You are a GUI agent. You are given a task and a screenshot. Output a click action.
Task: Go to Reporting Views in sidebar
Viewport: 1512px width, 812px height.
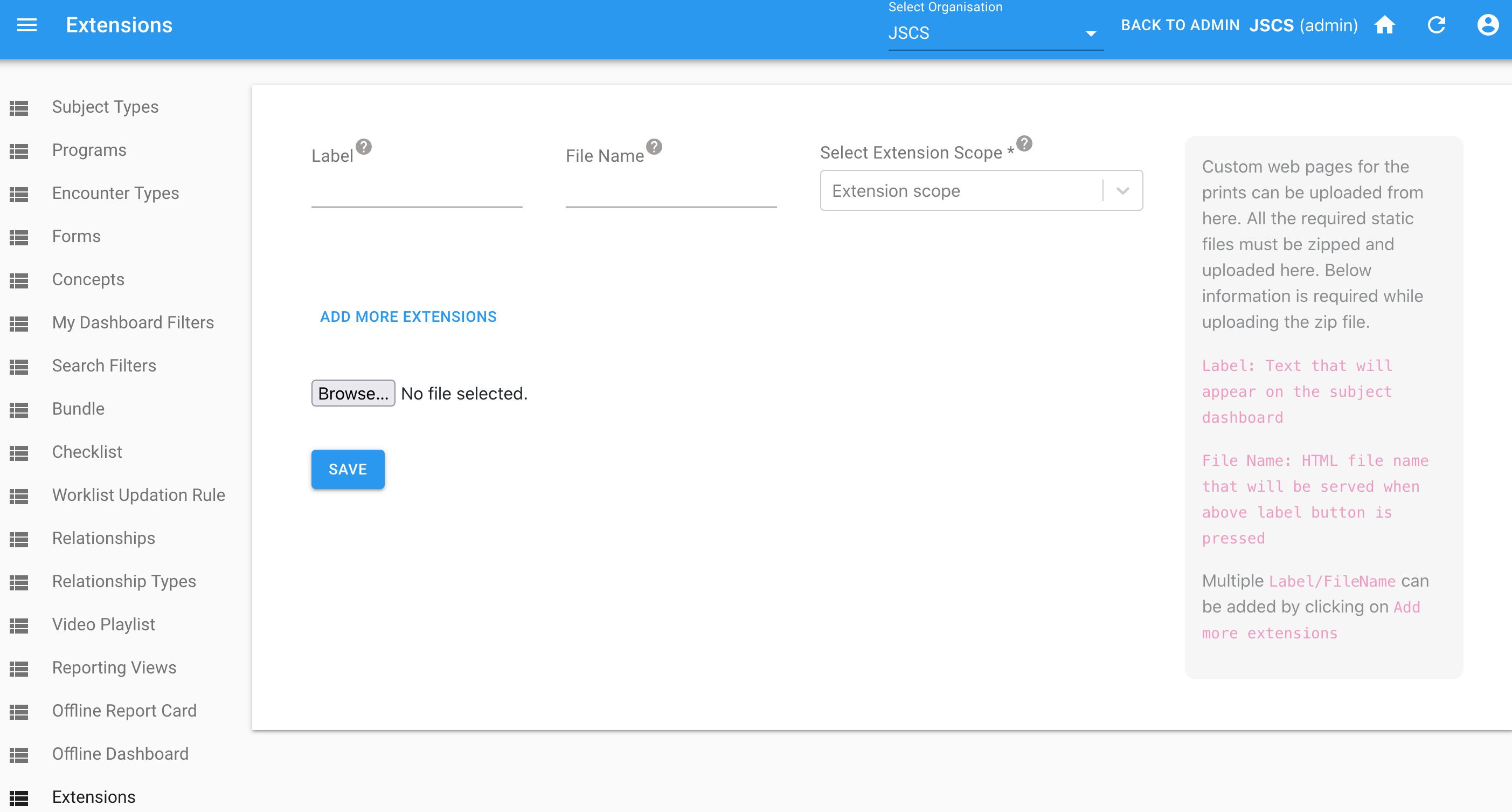tap(114, 668)
